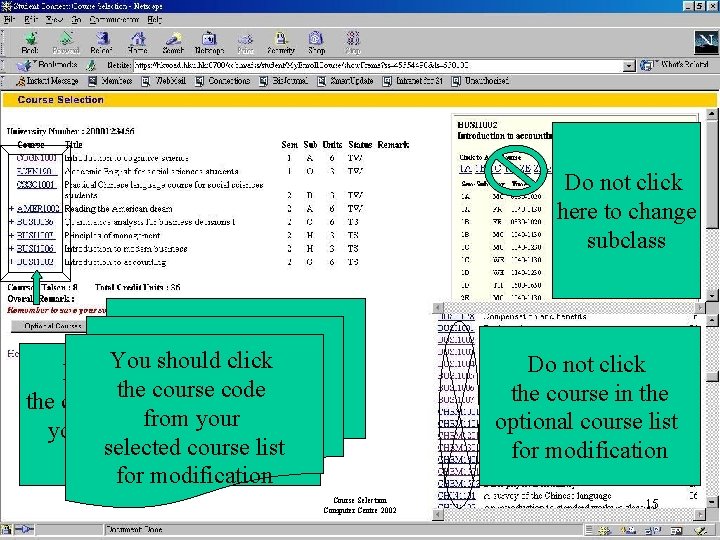Viewport: 720px width, 540px height.
Task: Click course code for Introduction to accounting
Action: pos(35,262)
